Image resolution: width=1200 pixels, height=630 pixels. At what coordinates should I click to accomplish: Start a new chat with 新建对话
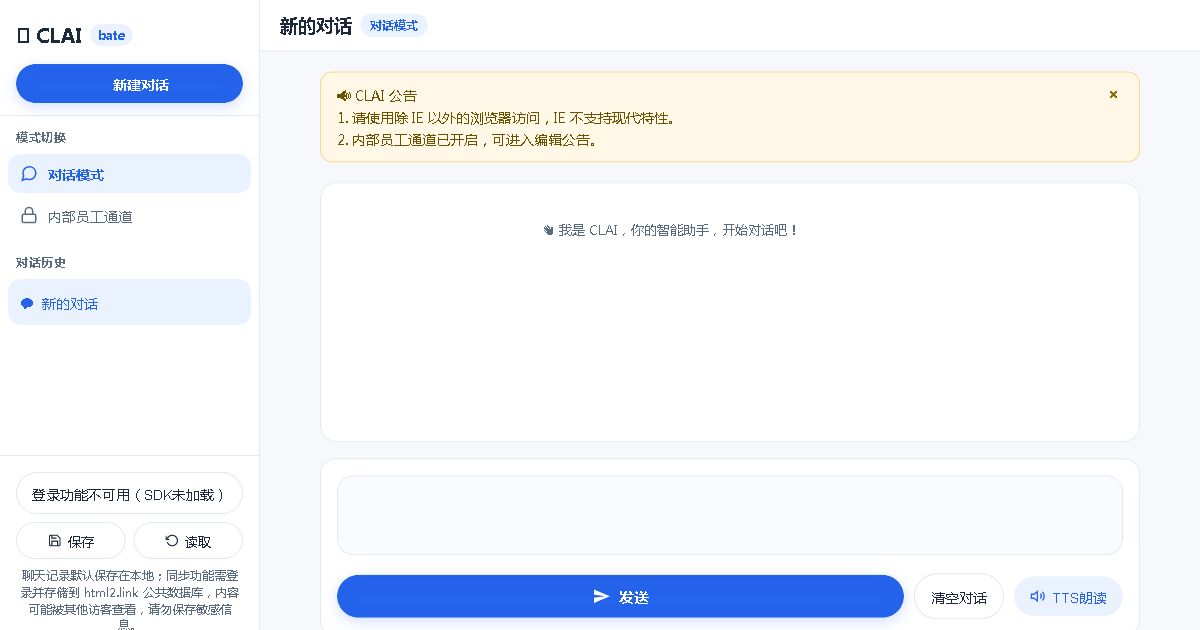click(x=129, y=84)
